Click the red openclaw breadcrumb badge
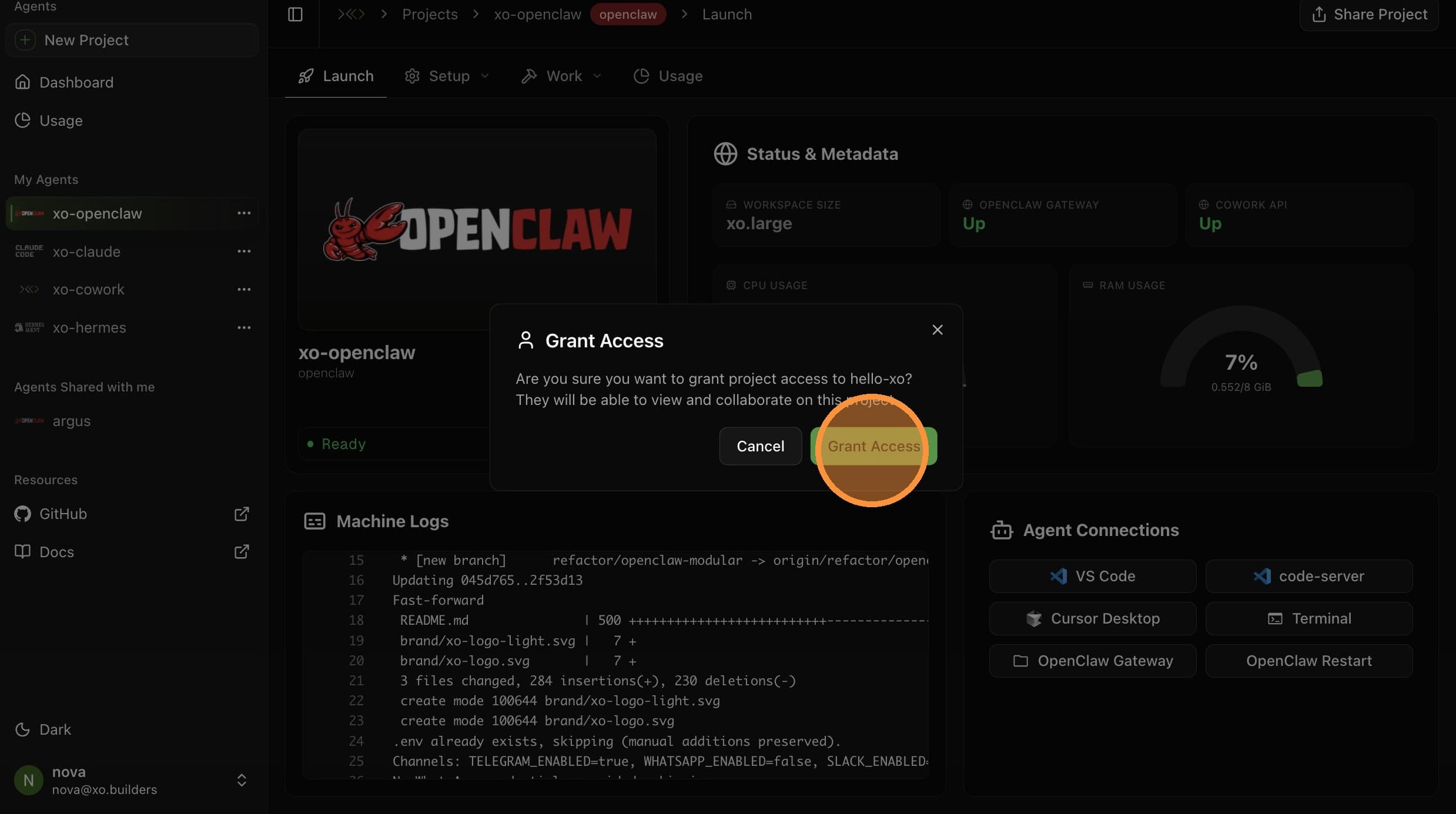Image resolution: width=1456 pixels, height=814 pixels. [x=628, y=14]
